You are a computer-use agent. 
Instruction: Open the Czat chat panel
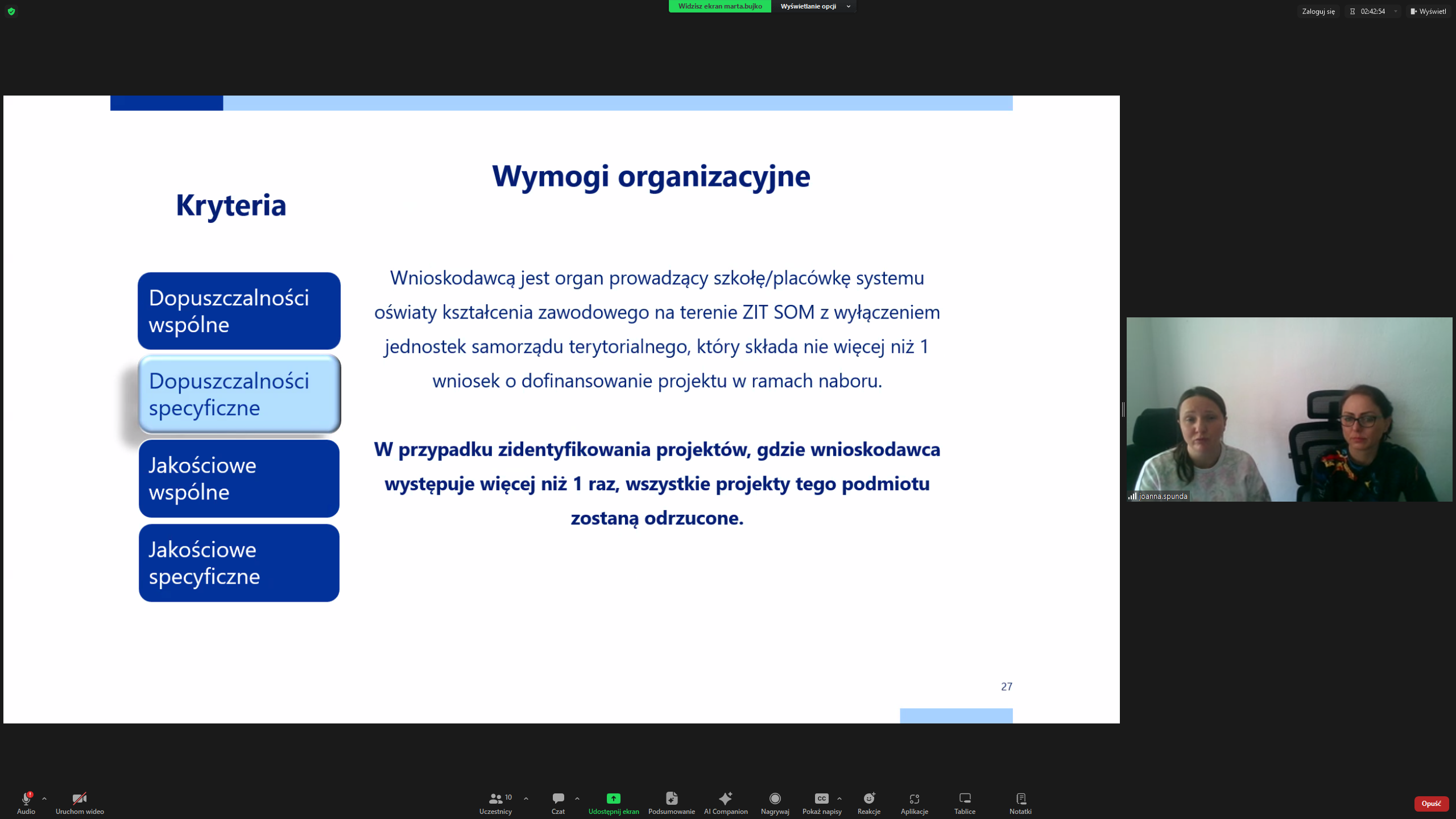point(558,803)
